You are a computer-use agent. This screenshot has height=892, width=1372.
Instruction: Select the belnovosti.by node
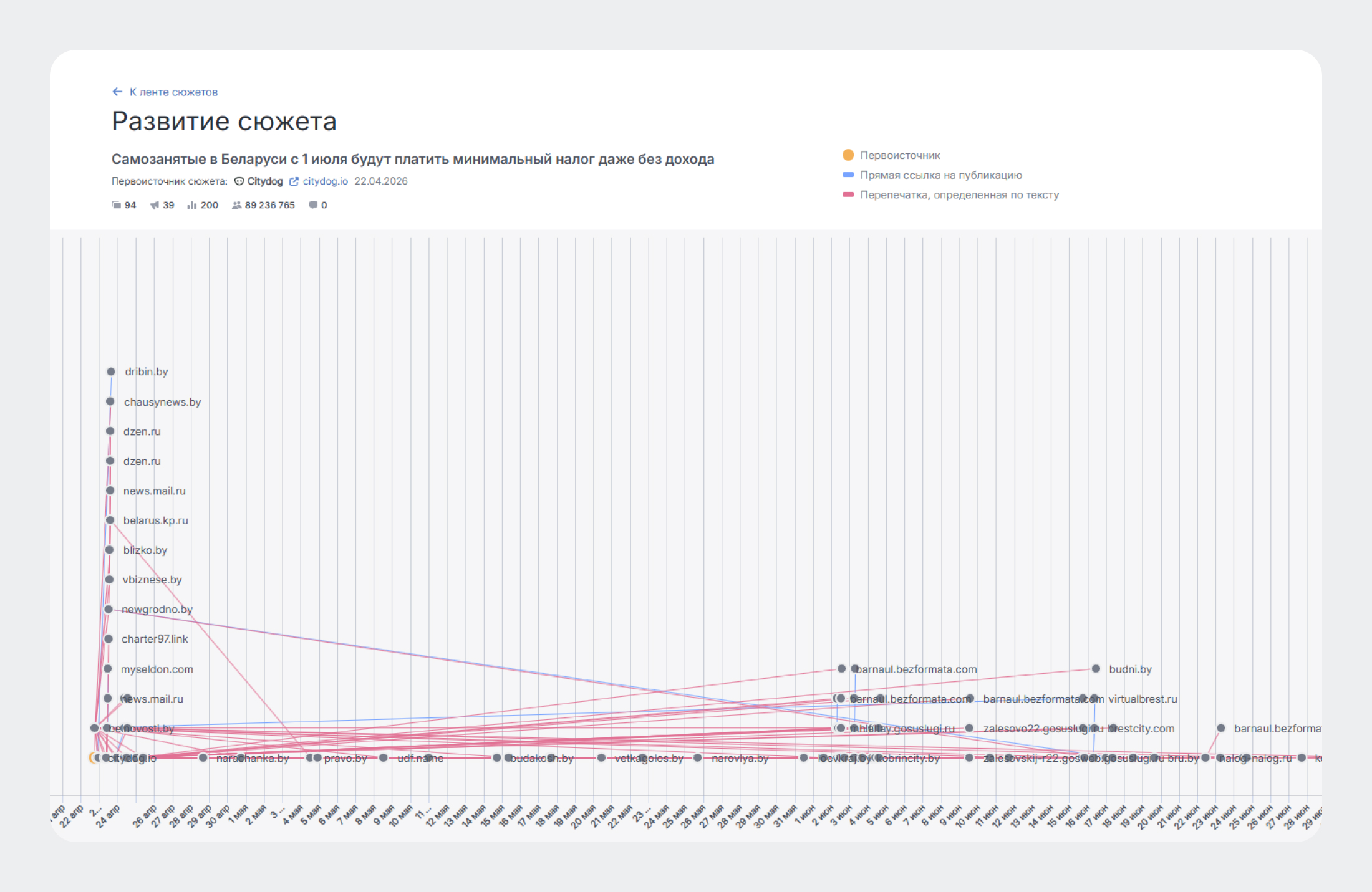coord(95,728)
